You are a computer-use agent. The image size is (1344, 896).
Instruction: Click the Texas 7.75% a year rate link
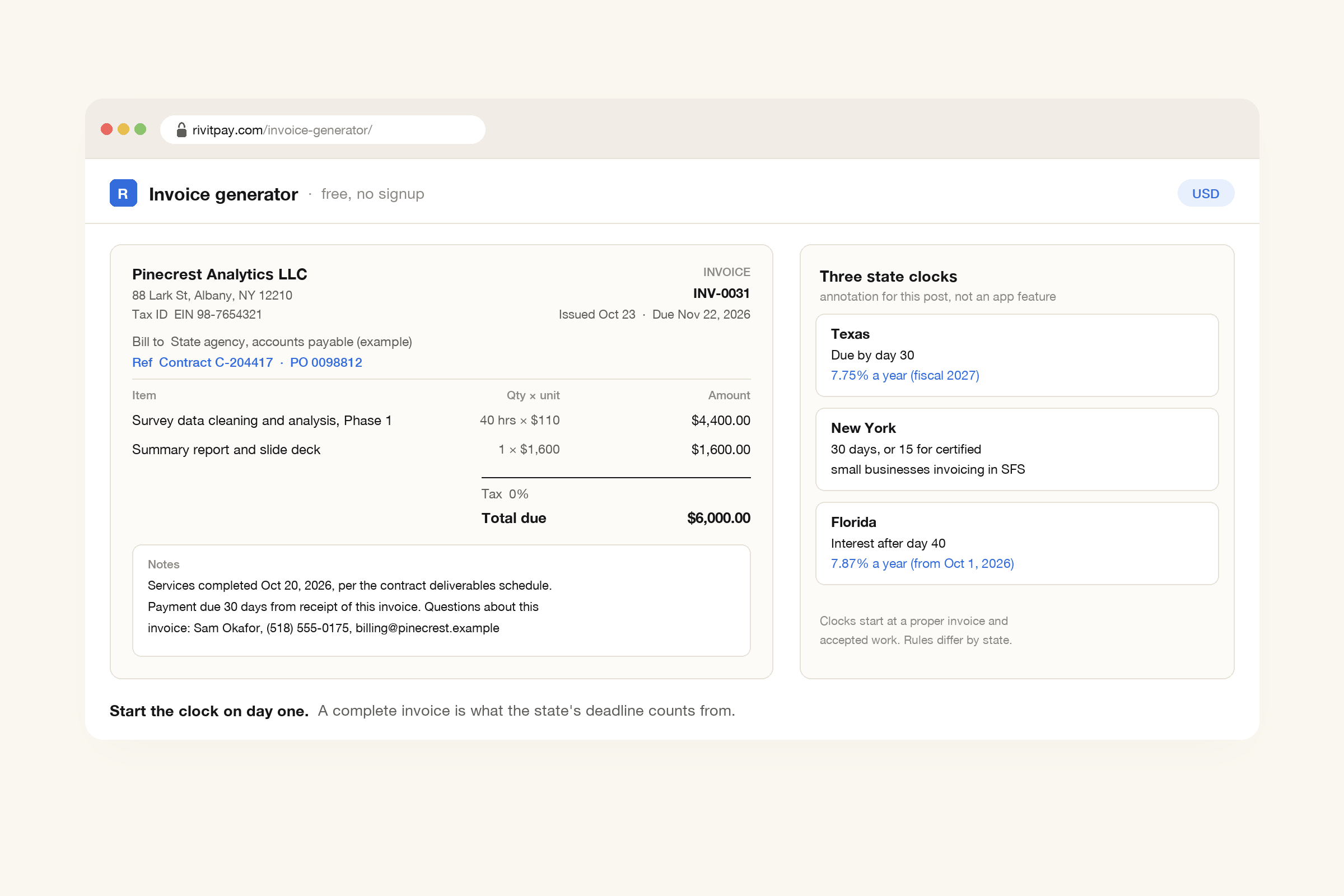click(904, 375)
